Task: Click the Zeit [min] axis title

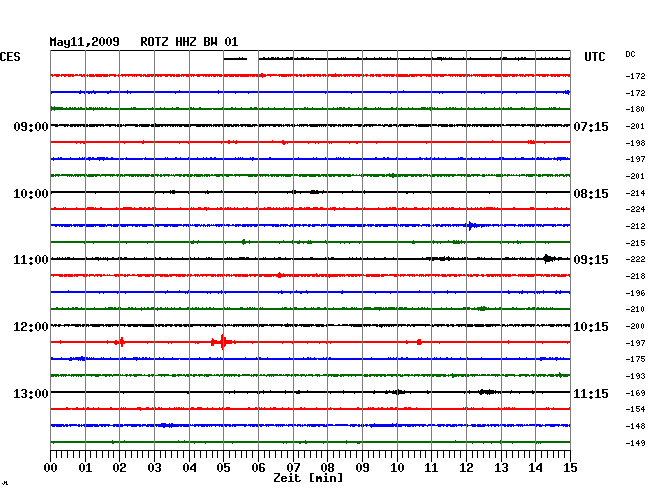Action: coord(308,478)
